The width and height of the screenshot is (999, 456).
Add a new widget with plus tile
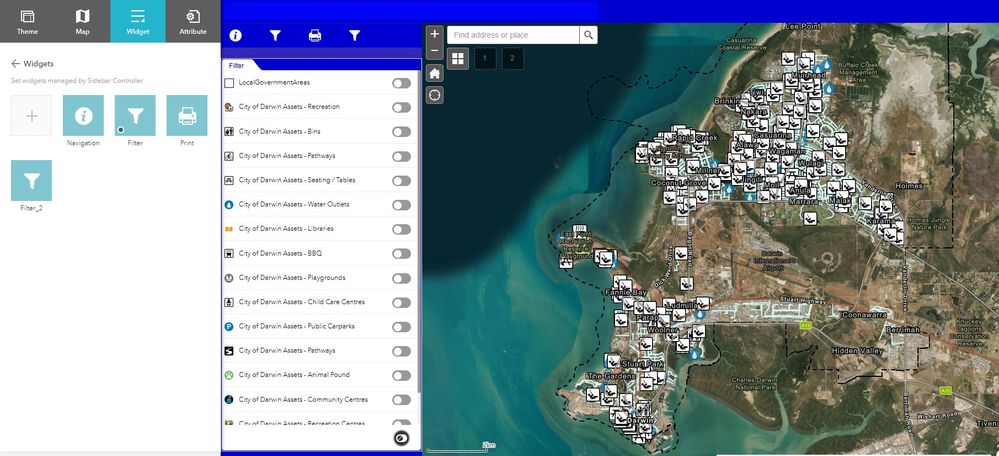tap(31, 116)
